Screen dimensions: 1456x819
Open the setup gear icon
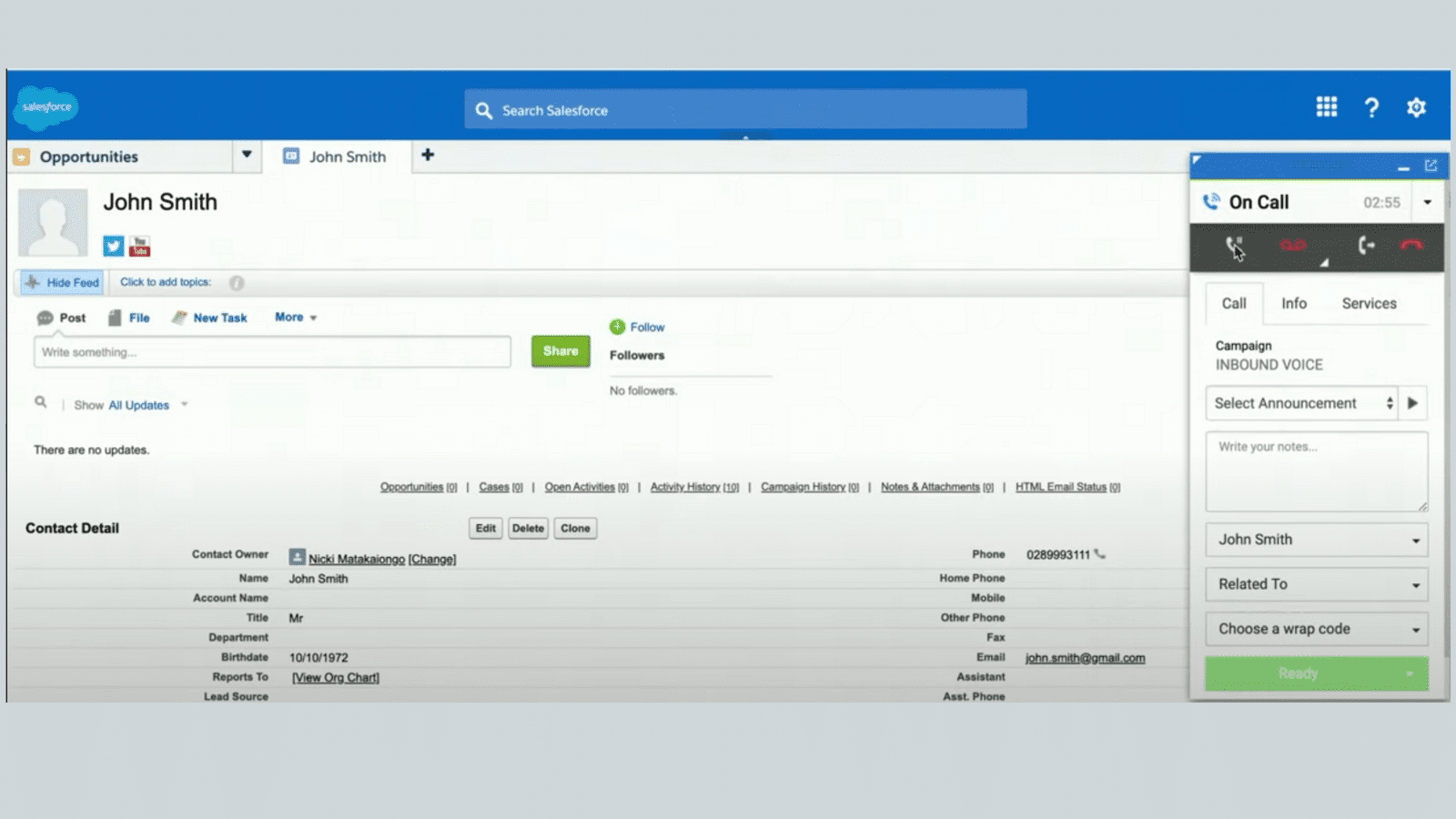tap(1416, 107)
